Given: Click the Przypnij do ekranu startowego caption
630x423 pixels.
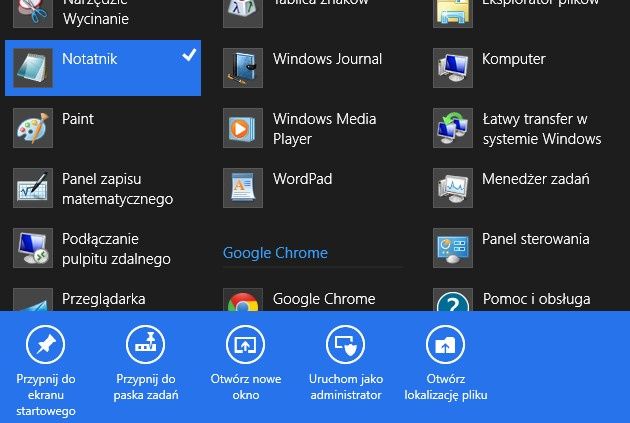Looking at the screenshot, I should tap(46, 395).
